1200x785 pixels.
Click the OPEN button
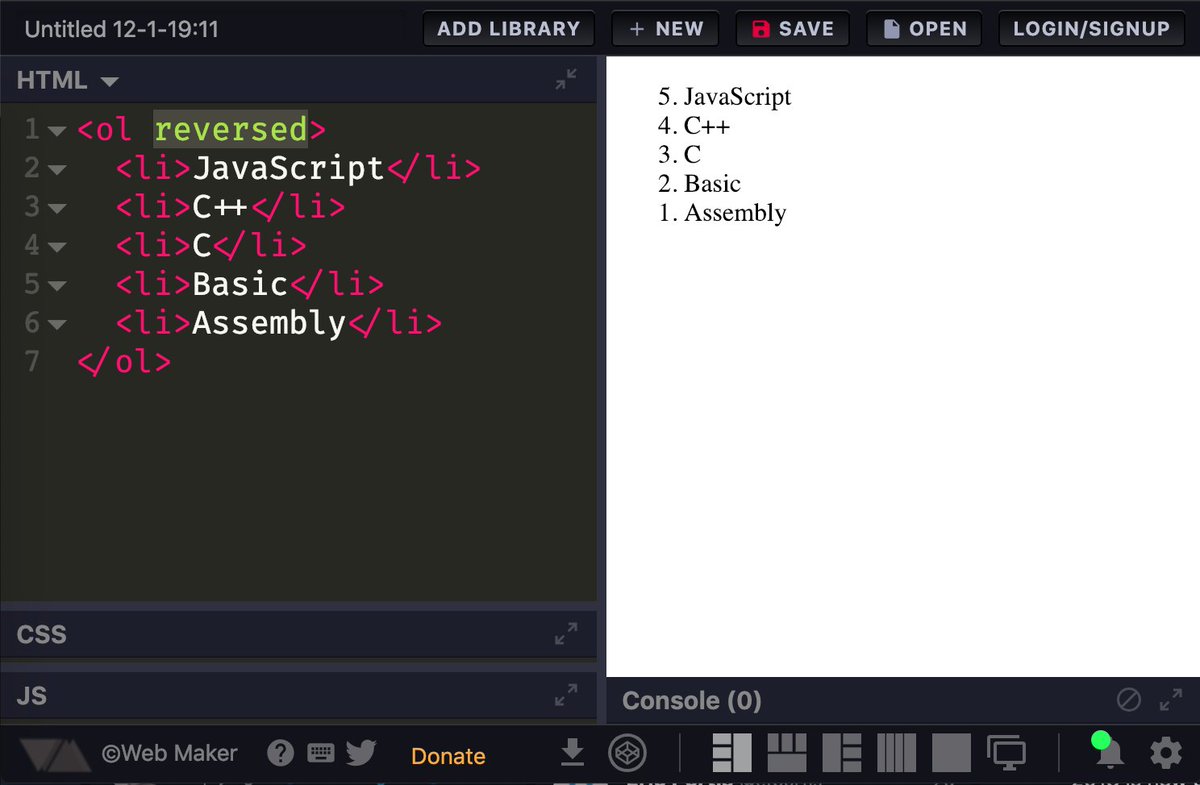(924, 29)
